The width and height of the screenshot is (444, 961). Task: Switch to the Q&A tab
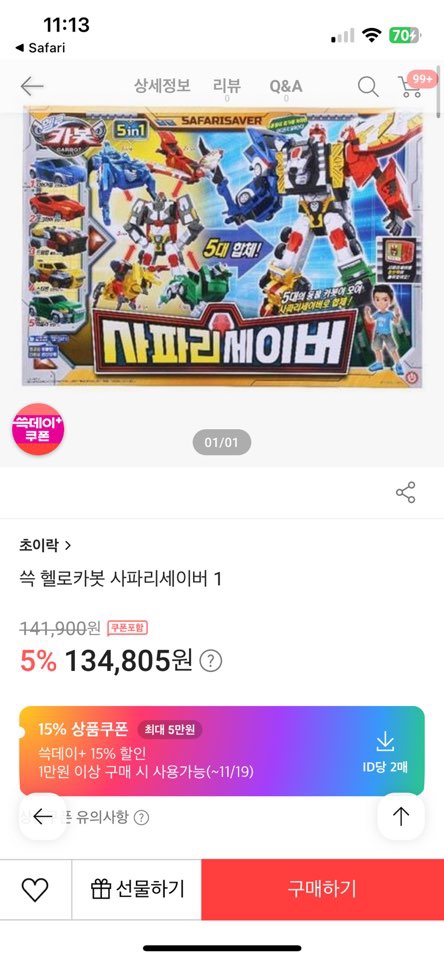(286, 86)
